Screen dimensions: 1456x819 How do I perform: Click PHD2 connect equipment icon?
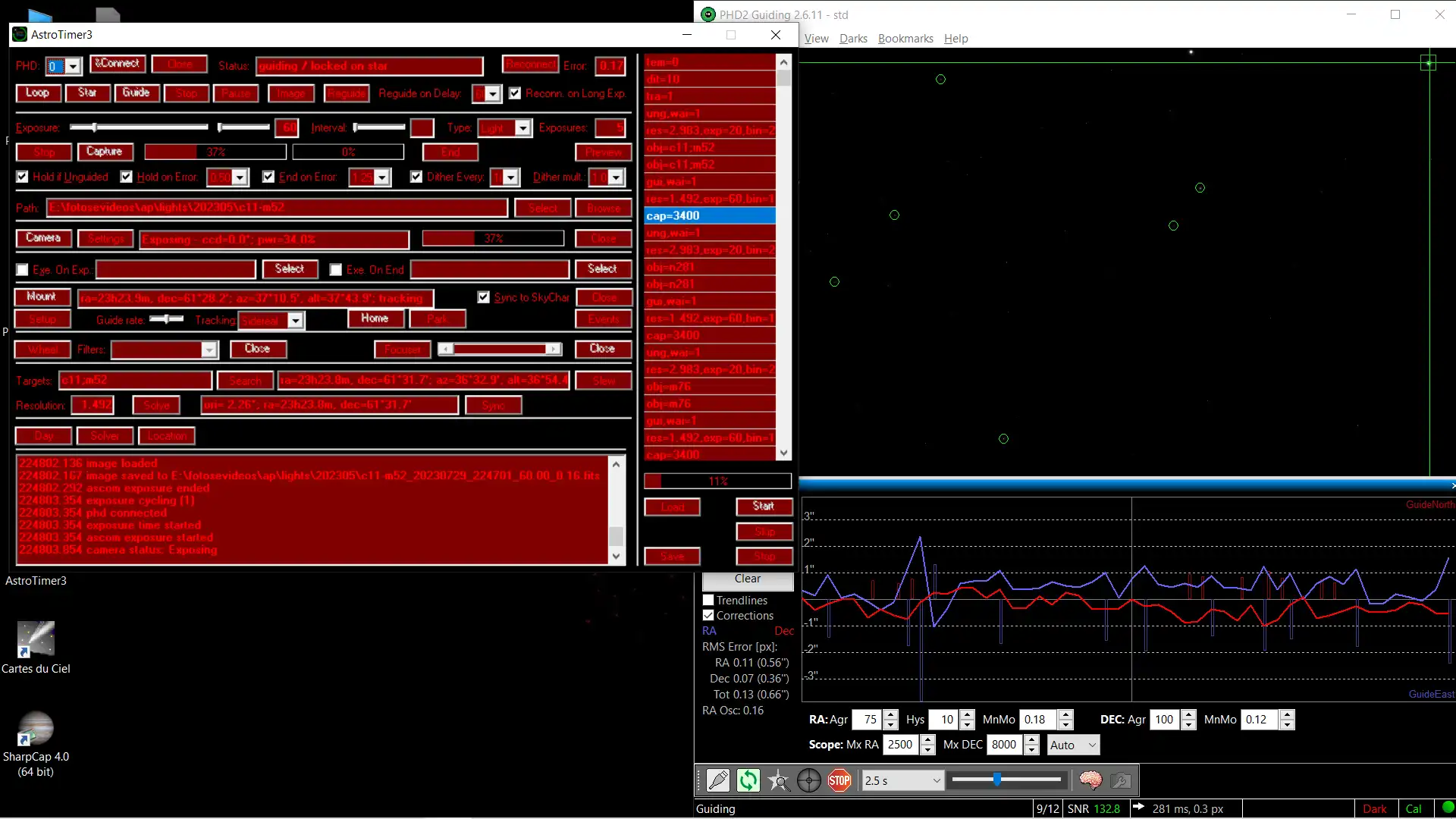(x=717, y=780)
